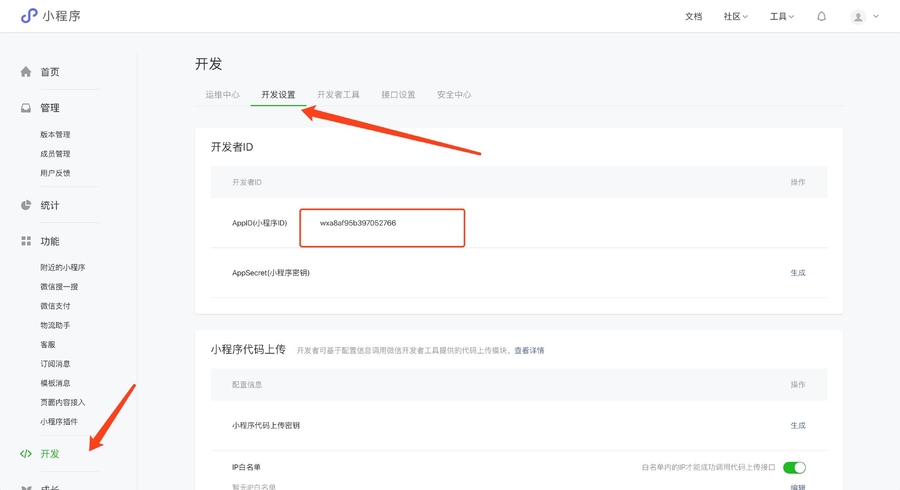Click the 功能 grid icon in sidebar

(26, 241)
